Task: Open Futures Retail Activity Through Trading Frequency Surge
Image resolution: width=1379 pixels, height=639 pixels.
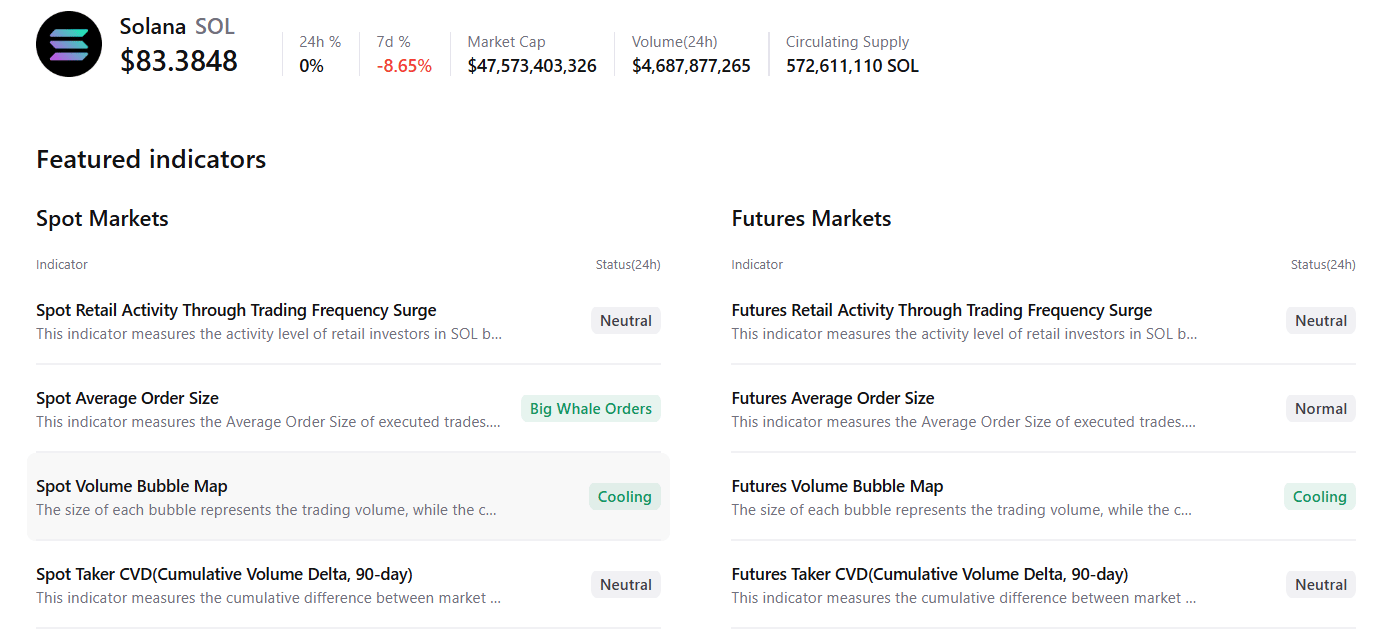Action: [x=941, y=311]
